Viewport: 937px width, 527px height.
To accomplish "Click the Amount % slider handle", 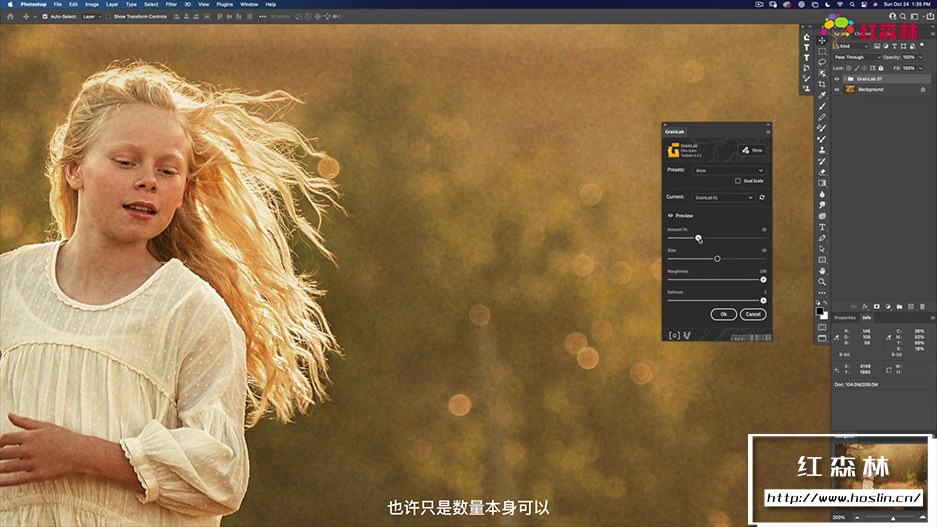I will [698, 238].
